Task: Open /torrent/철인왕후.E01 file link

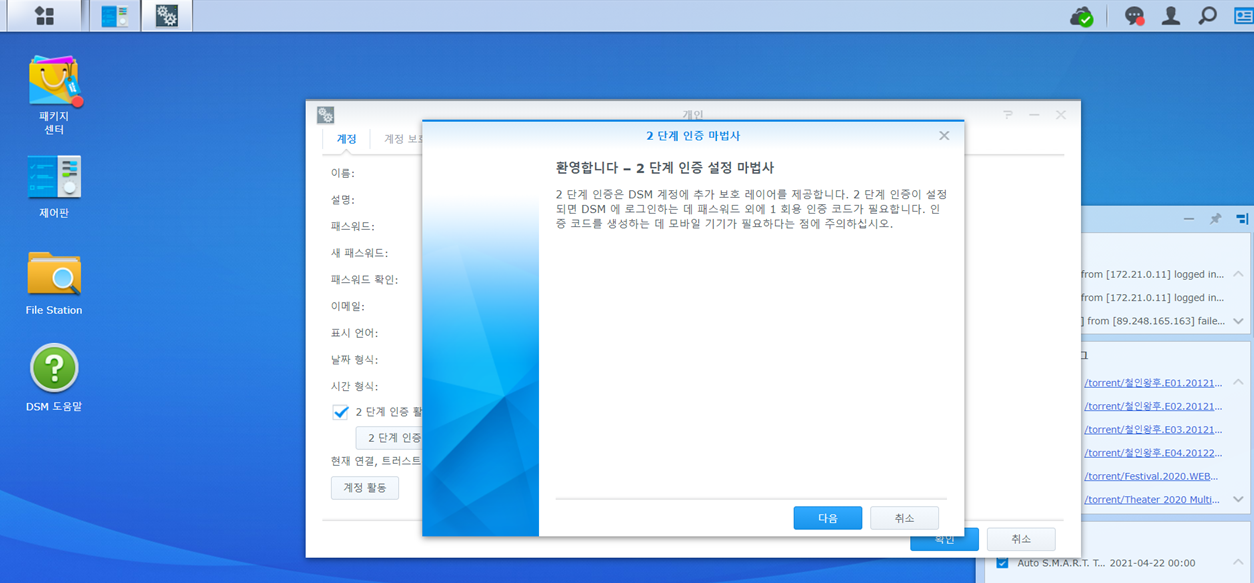Action: (1153, 382)
